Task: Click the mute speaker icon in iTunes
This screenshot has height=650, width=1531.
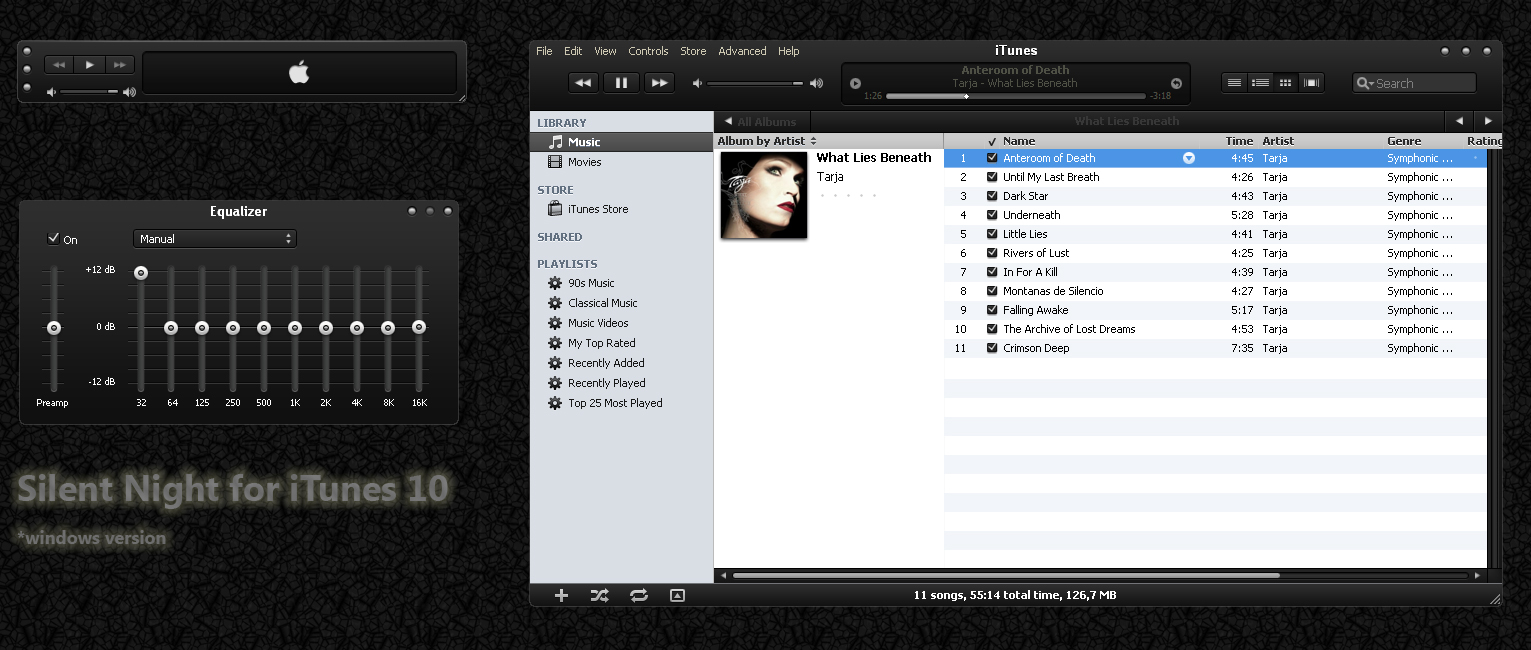Action: (698, 83)
